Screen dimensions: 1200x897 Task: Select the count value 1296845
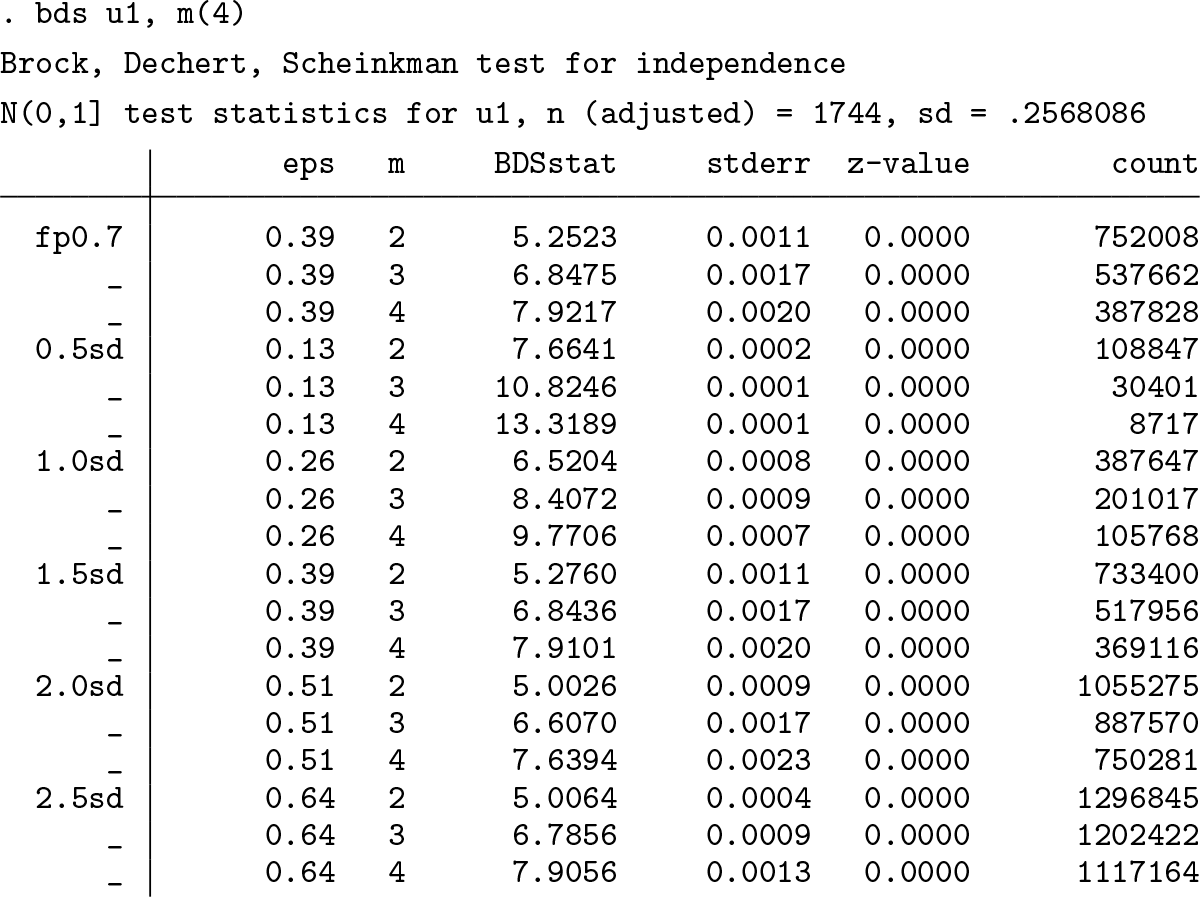pos(1138,798)
